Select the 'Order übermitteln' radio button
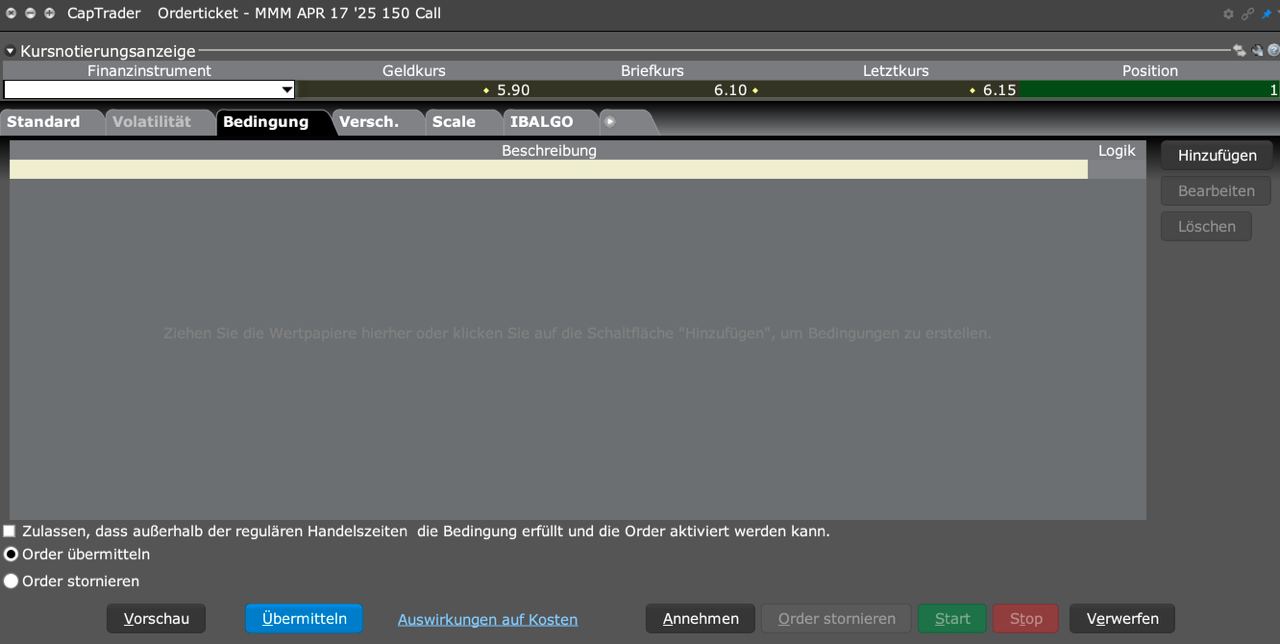 11,554
